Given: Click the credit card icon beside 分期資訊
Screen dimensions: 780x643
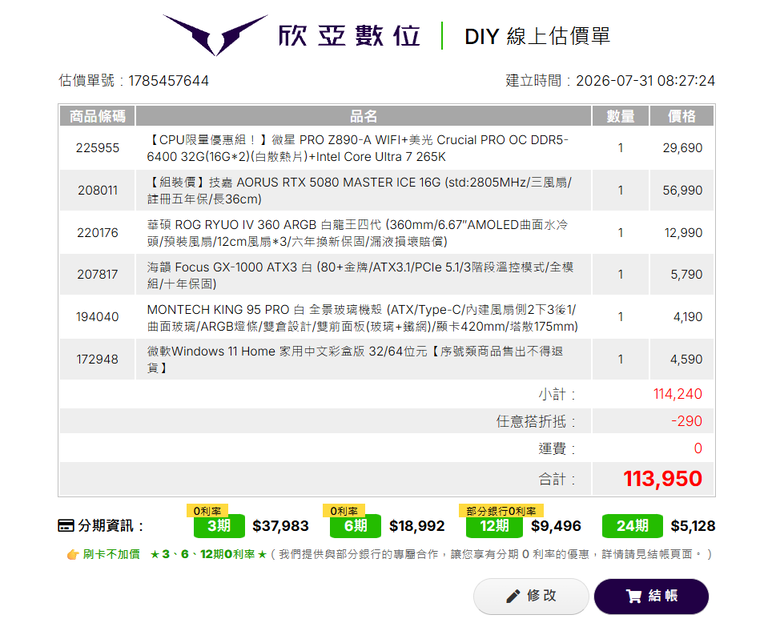Looking at the screenshot, I should click(x=66, y=526).
